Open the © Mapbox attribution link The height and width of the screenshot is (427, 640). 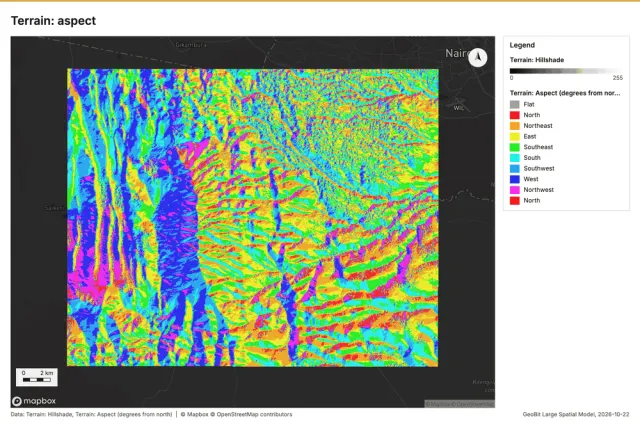point(194,414)
